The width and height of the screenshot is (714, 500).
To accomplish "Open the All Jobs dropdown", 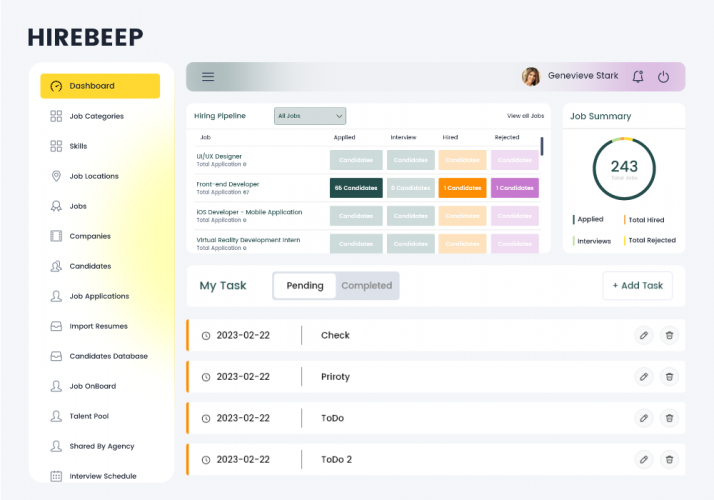I will pyautogui.click(x=310, y=116).
